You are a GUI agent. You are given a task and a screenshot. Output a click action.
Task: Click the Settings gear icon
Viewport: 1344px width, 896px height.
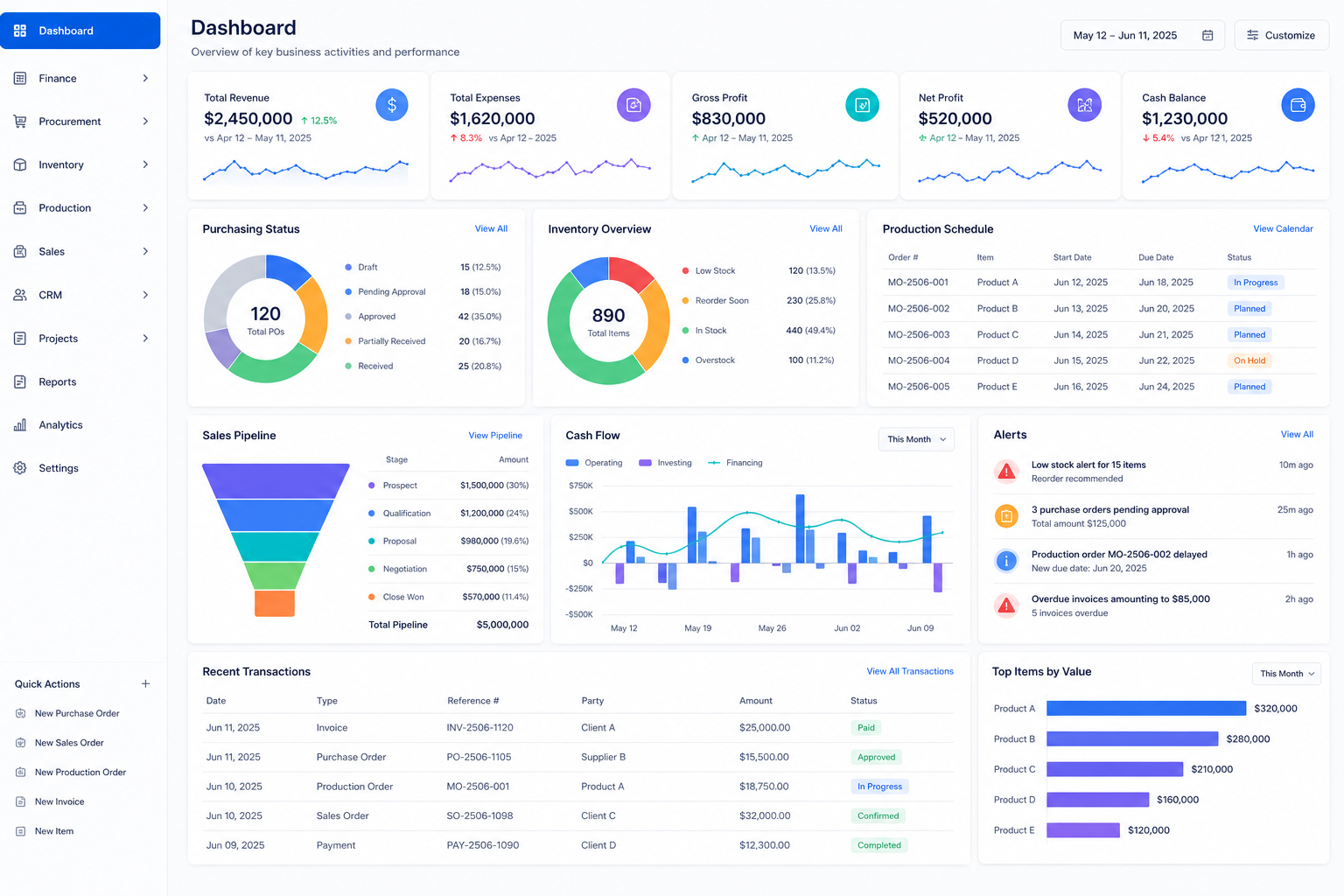20,468
